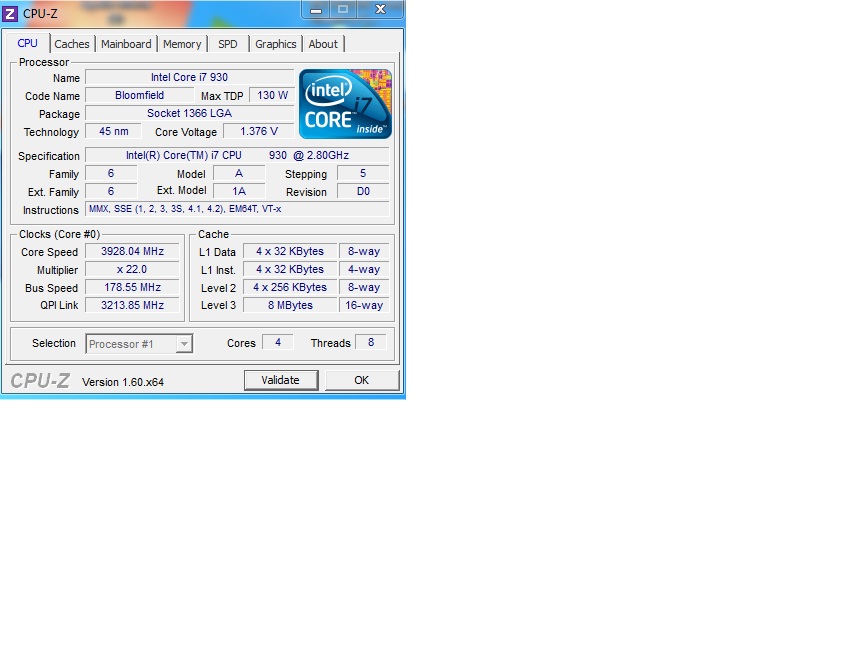
Task: Click the Cores value 4
Action: [277, 342]
